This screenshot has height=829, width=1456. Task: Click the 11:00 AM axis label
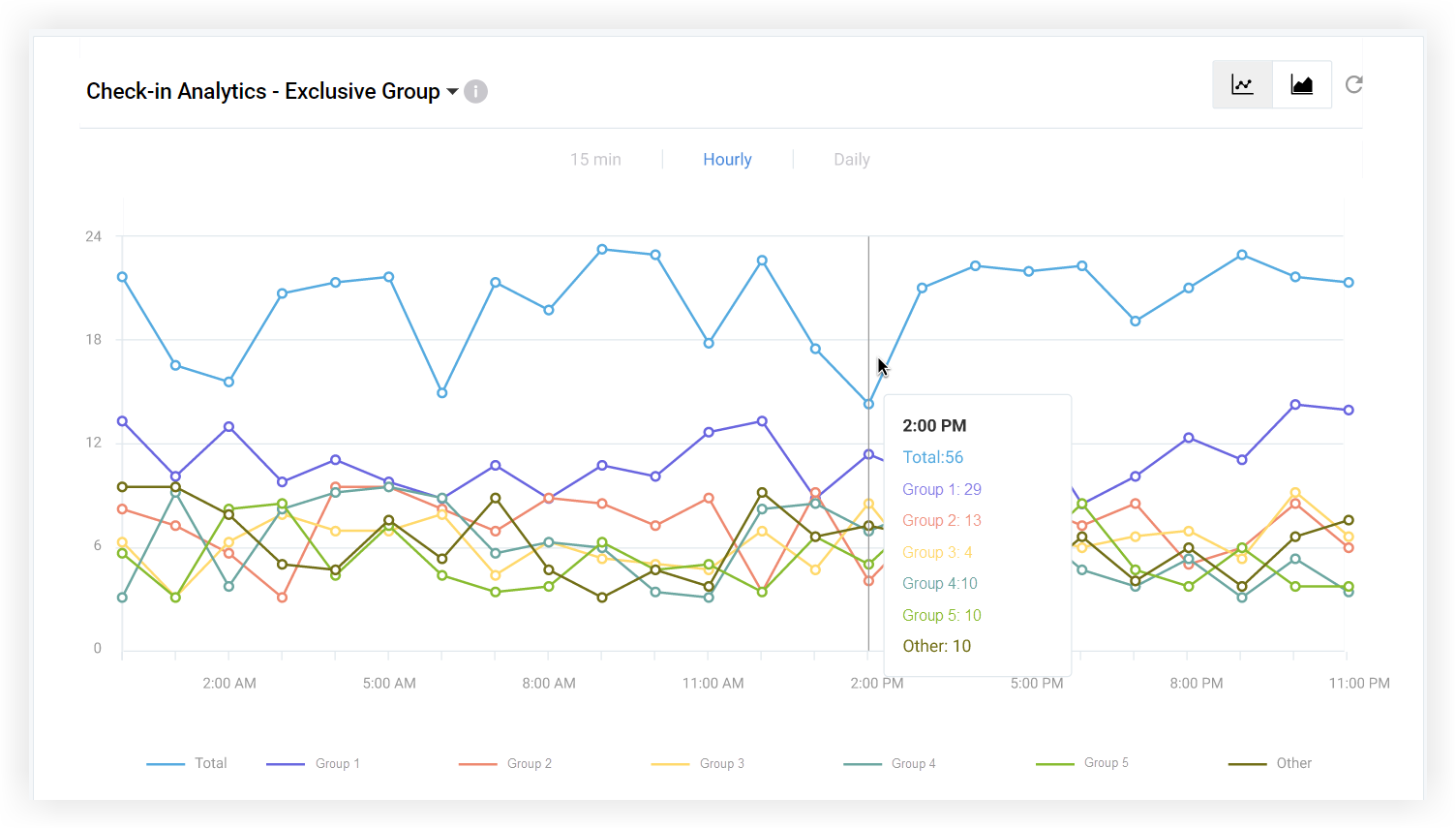click(x=713, y=683)
